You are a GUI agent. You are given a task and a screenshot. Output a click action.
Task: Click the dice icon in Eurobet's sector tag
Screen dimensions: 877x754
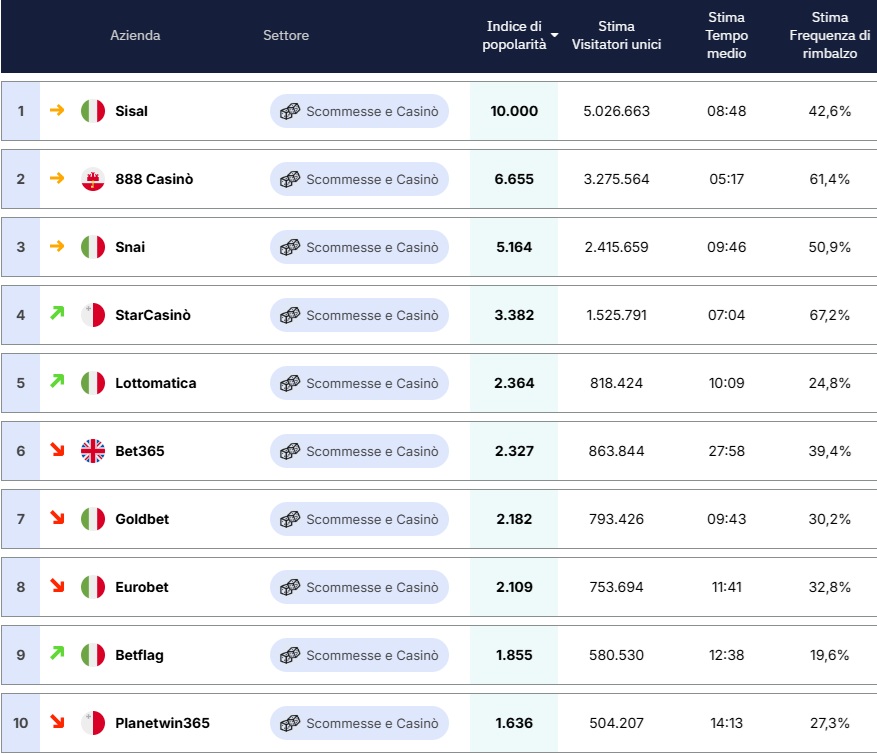coord(290,587)
